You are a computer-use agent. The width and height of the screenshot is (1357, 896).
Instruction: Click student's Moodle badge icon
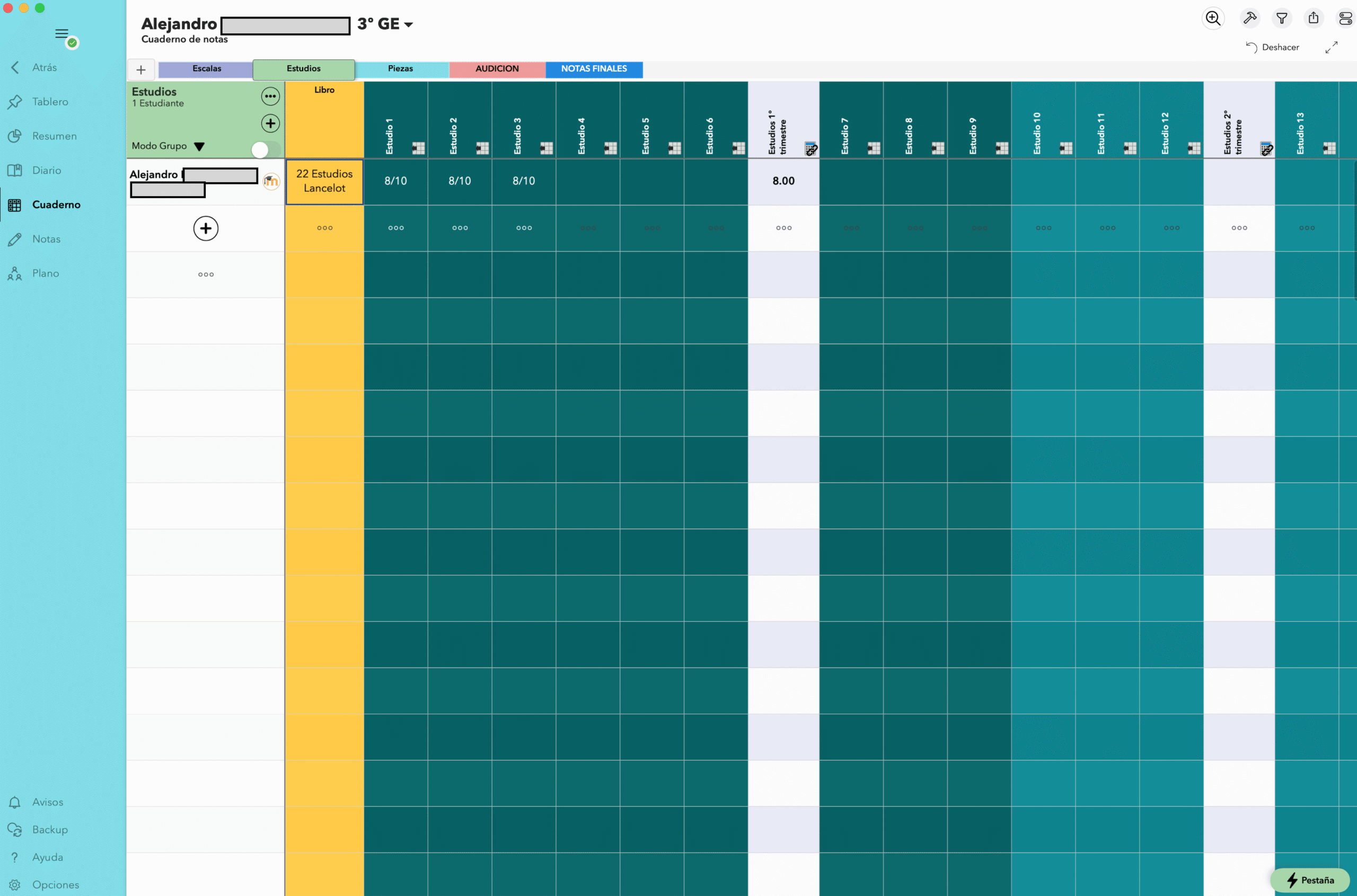pyautogui.click(x=271, y=182)
